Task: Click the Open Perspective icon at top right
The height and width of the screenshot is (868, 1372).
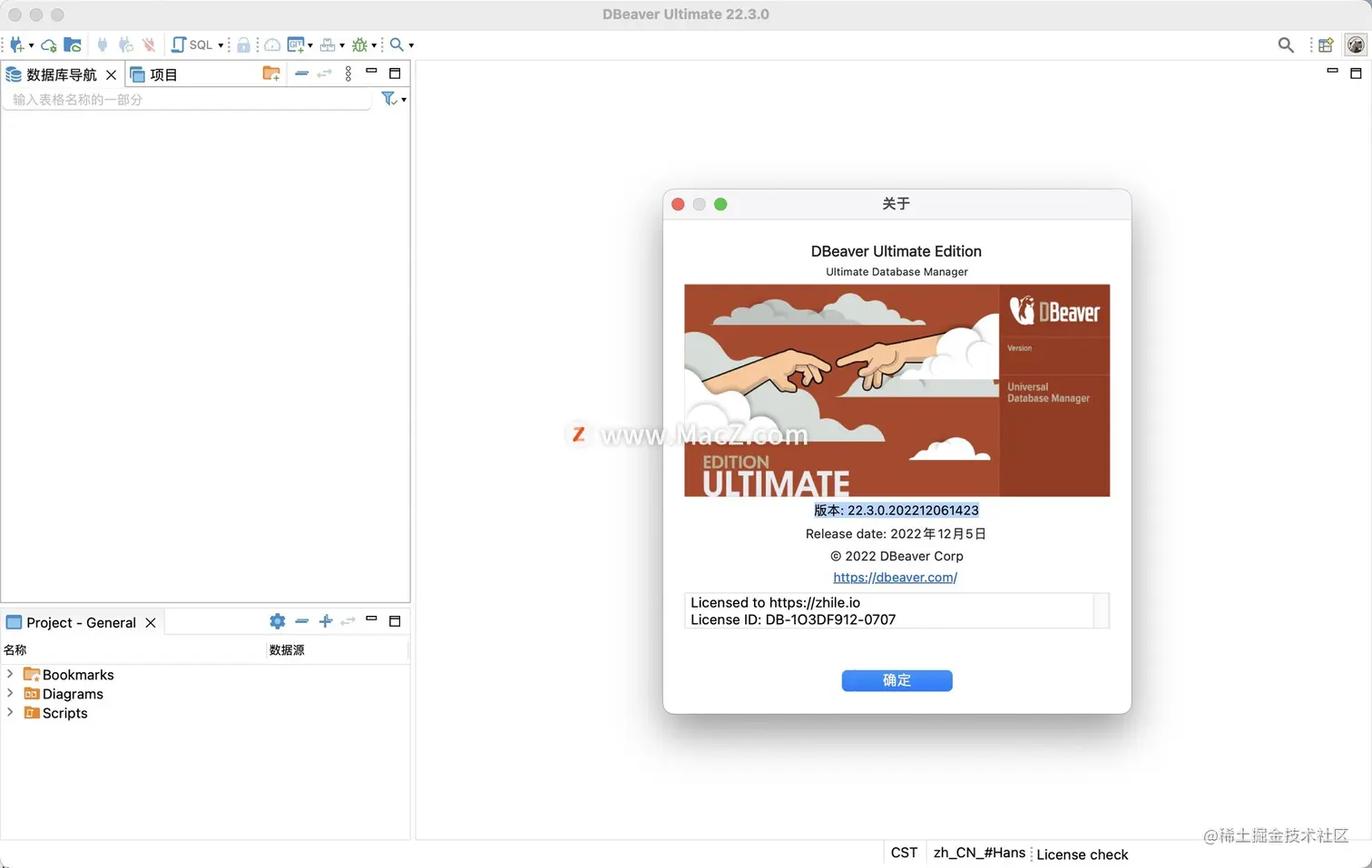Action: (1326, 44)
